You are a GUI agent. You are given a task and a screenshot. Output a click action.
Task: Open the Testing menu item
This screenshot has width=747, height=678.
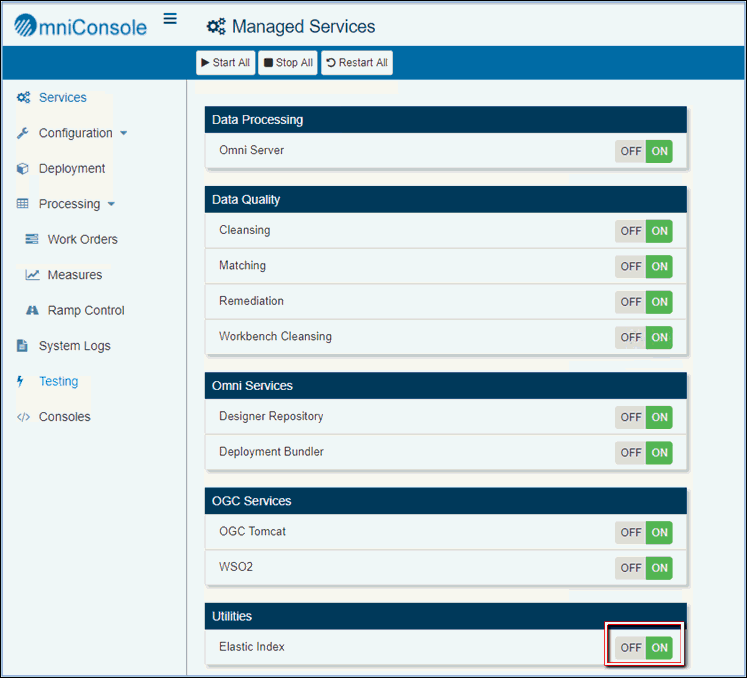pos(58,381)
